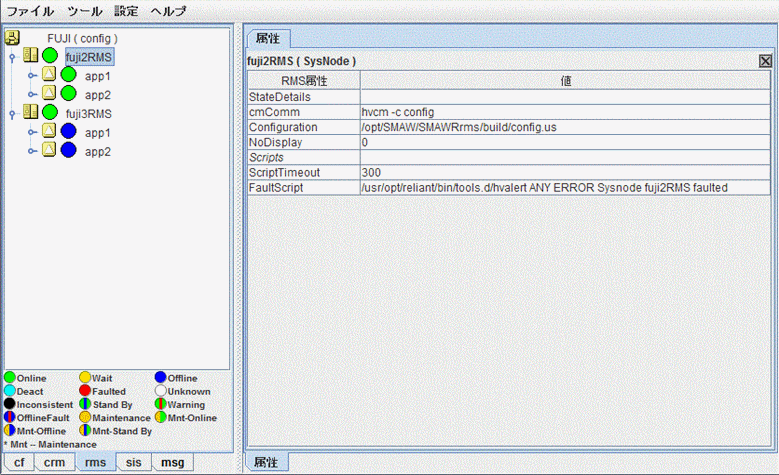Collapse the fuji2RMS tree node

click(x=12, y=58)
